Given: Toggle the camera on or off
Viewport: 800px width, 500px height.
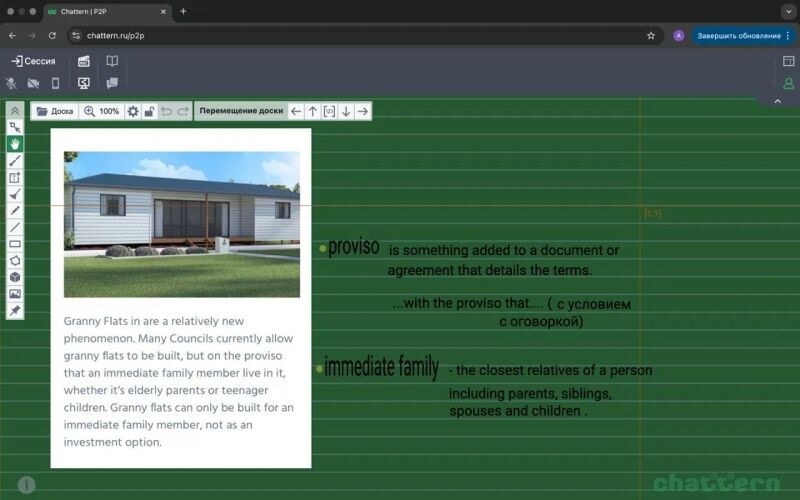Looking at the screenshot, I should pyautogui.click(x=33, y=84).
